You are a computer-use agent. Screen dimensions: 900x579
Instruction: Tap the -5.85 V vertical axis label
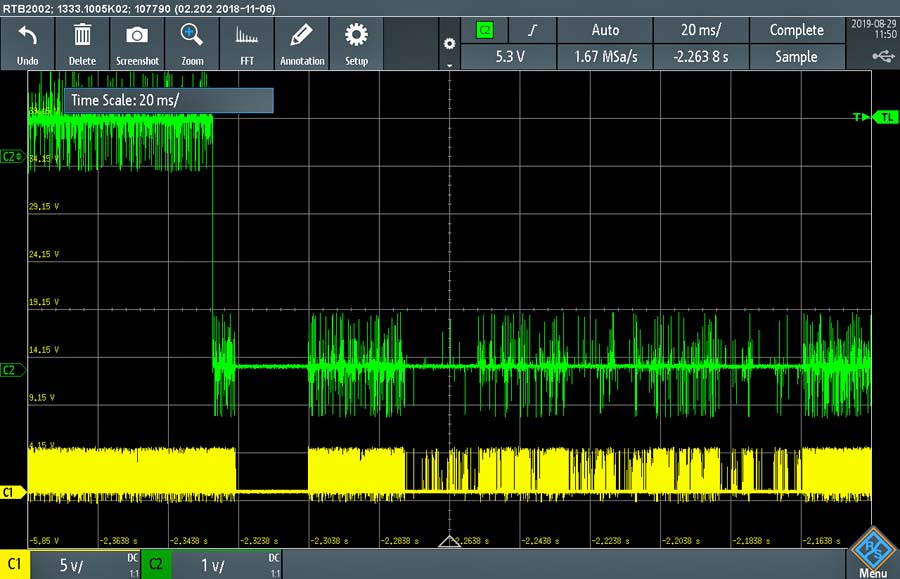tap(44, 541)
